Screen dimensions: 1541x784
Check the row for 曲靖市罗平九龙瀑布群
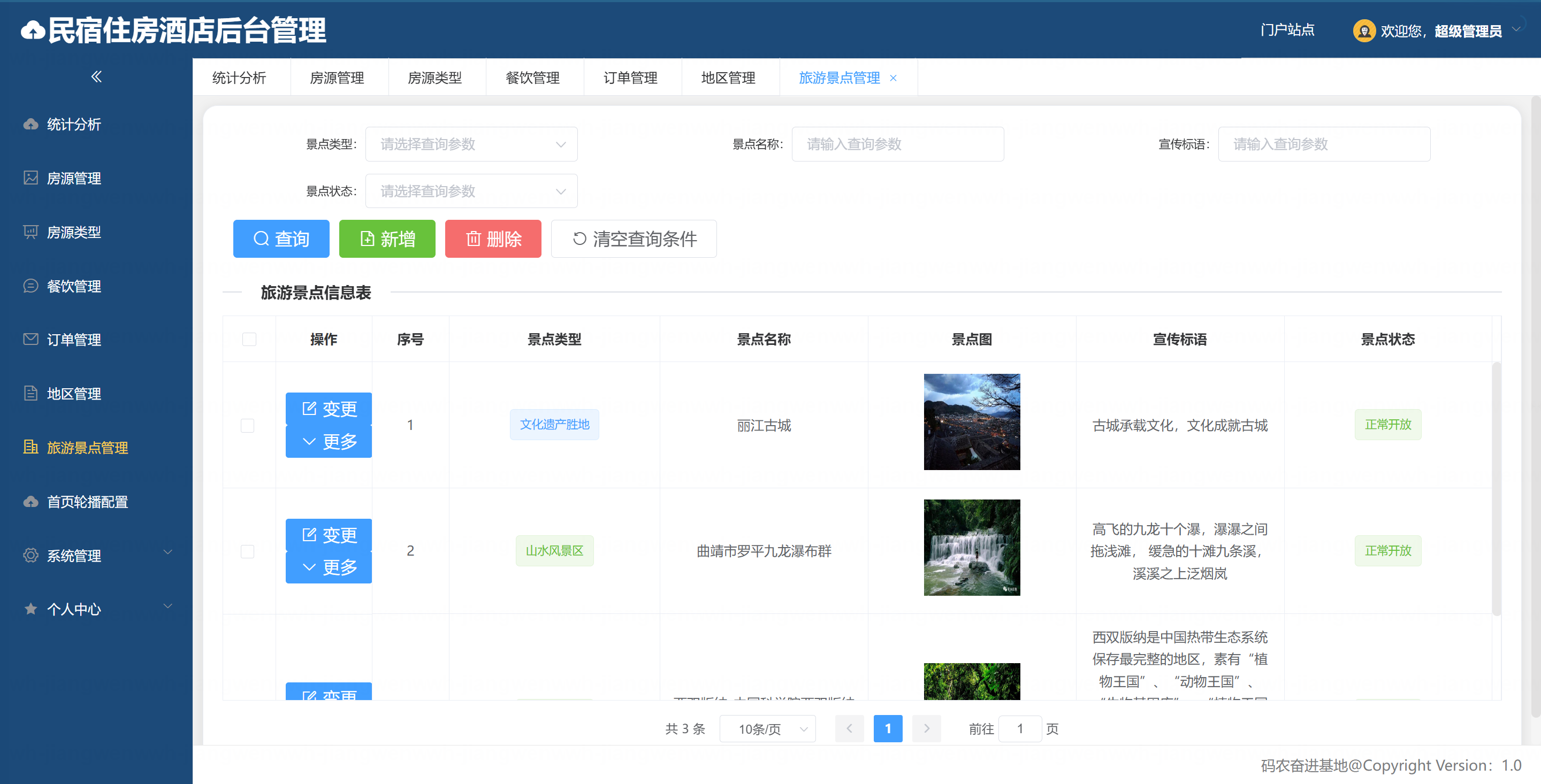click(248, 551)
